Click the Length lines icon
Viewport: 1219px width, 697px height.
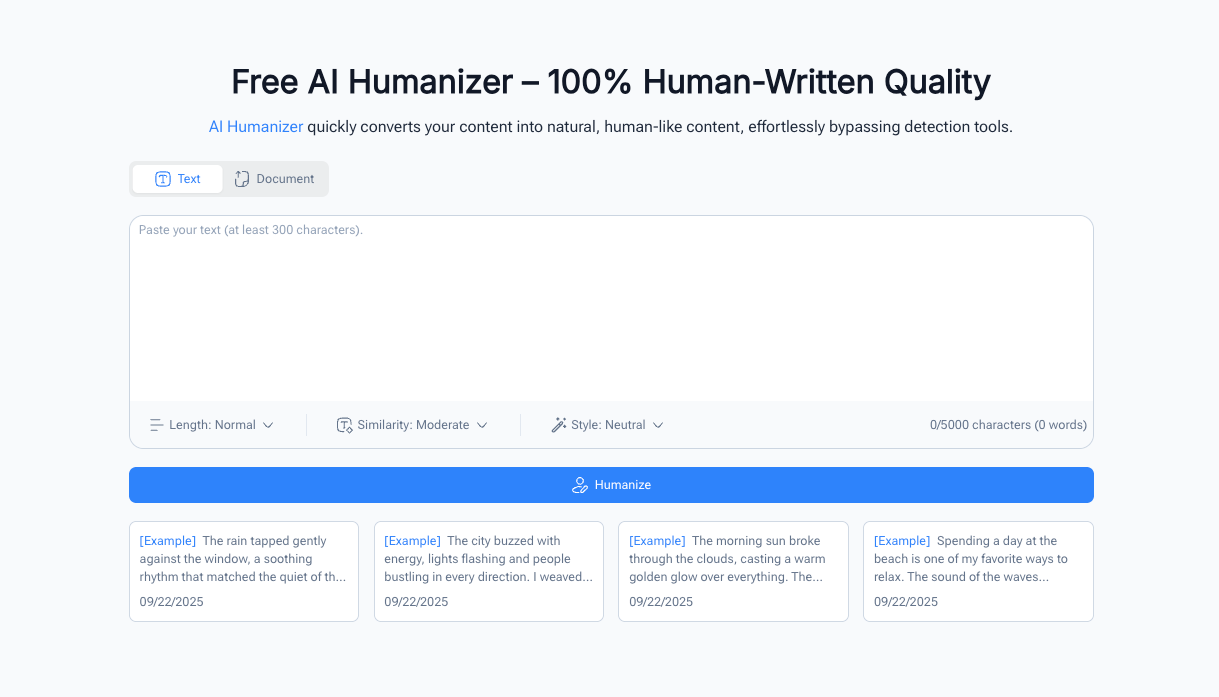click(156, 425)
